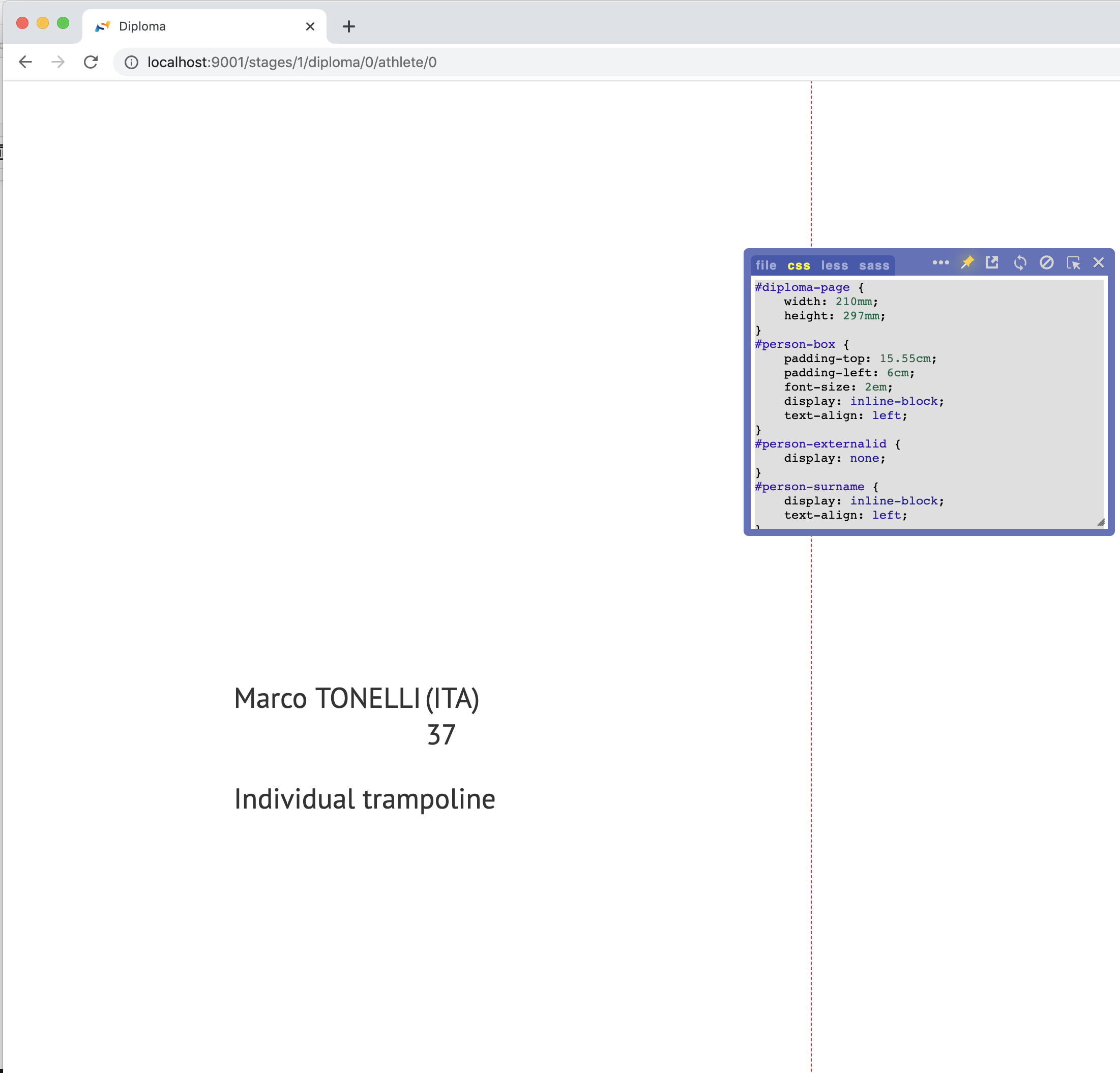This screenshot has height=1073, width=1120.
Task: Click the site information icon in address bar
Action: point(131,62)
